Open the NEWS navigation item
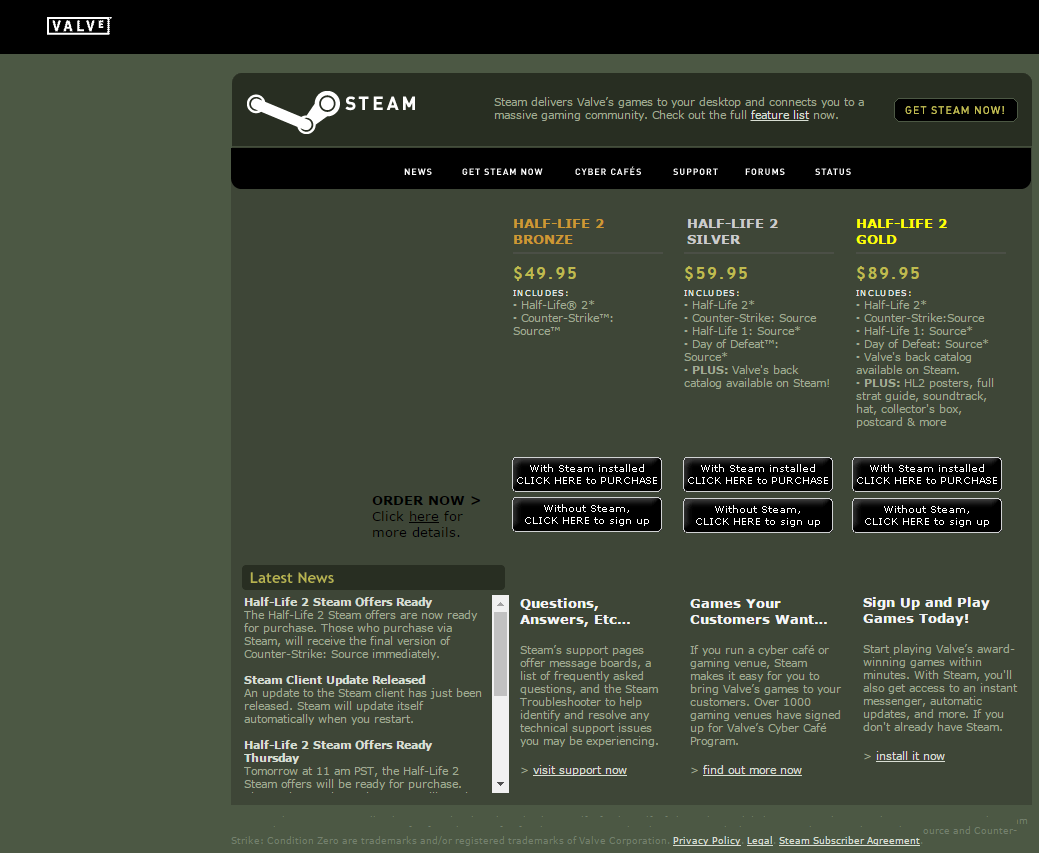 [x=418, y=172]
